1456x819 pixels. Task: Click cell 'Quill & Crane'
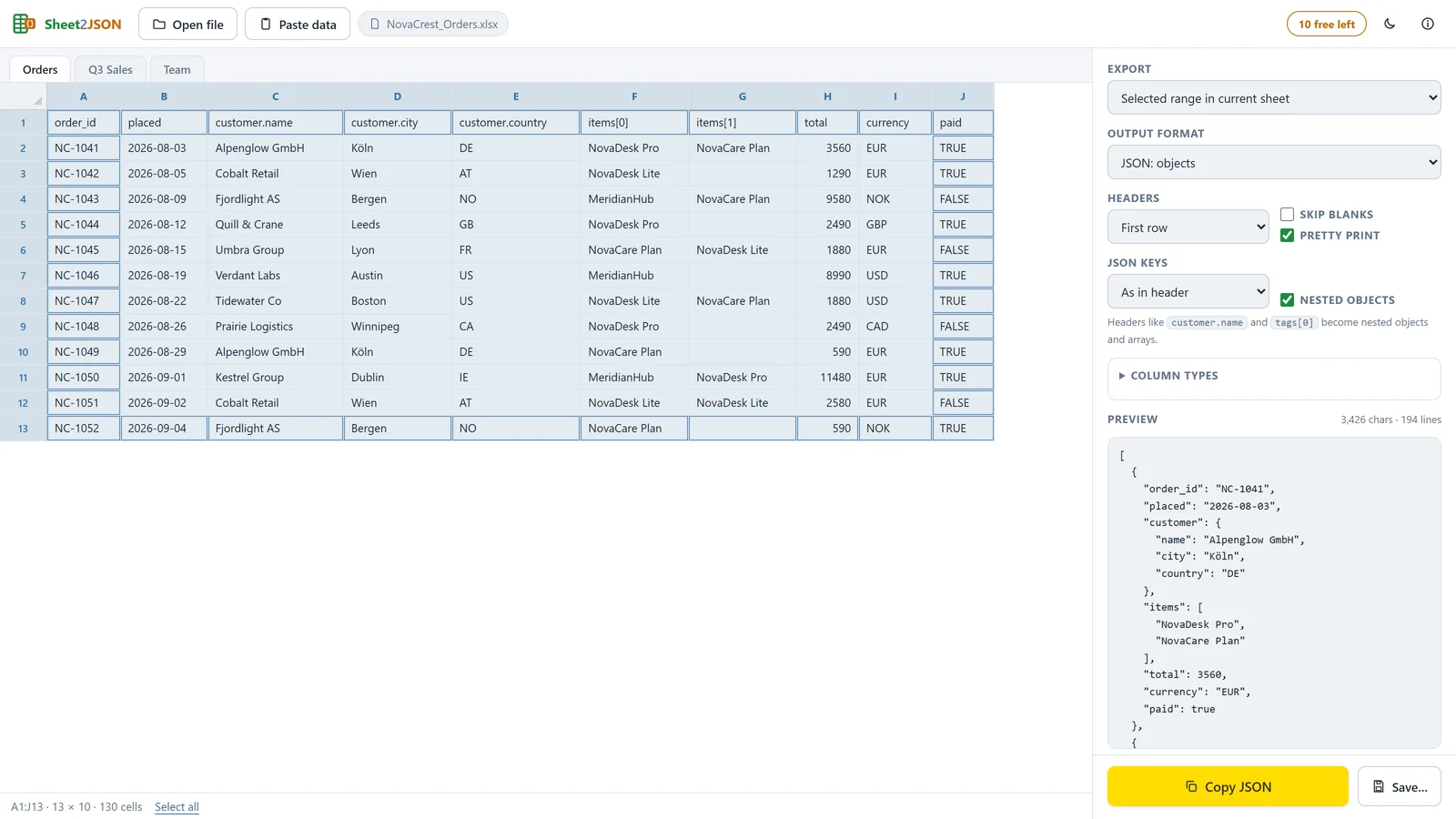(x=276, y=224)
